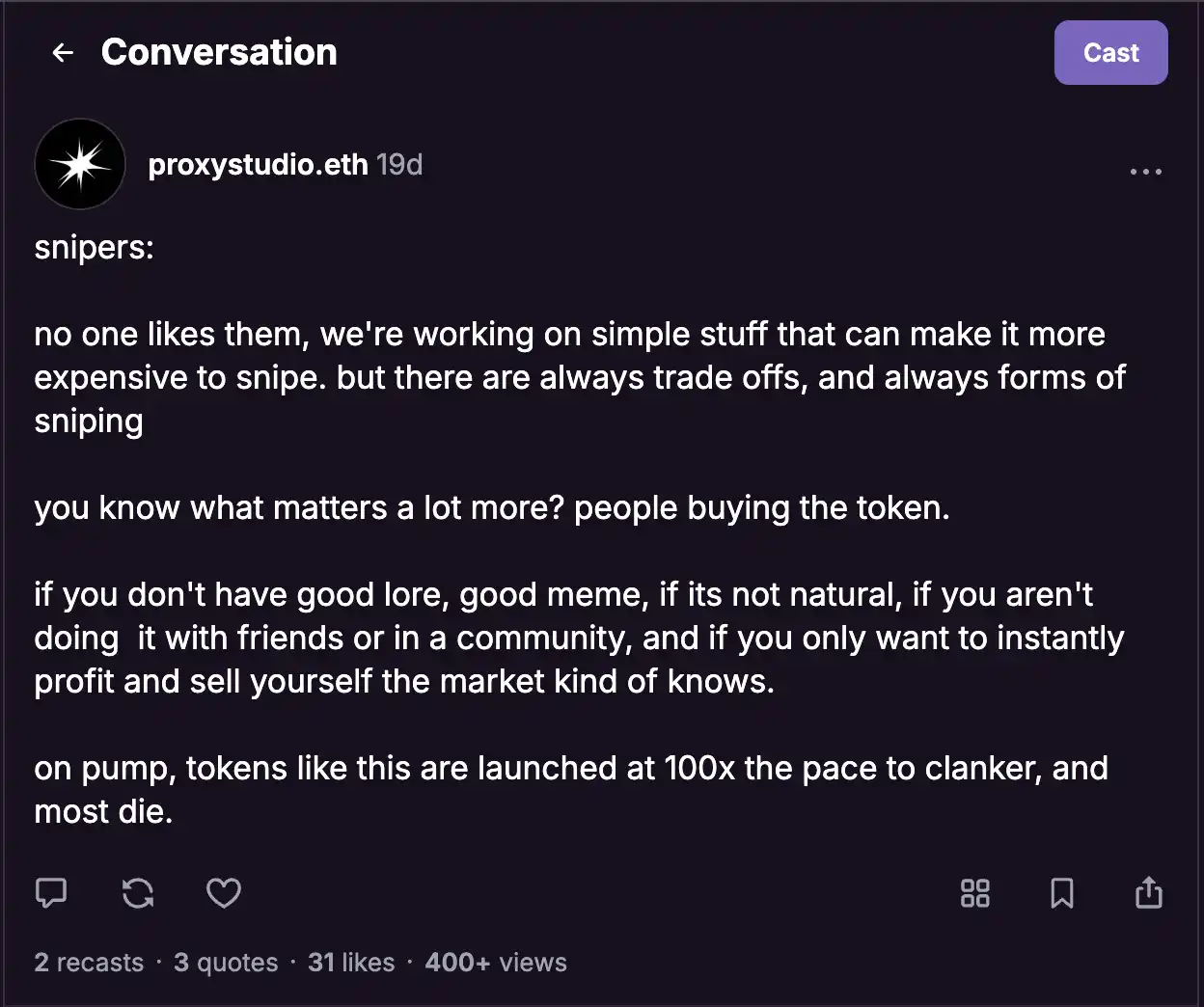The width and height of the screenshot is (1204, 1007).
Task: Bookmark this cast
Action: 1061,893
